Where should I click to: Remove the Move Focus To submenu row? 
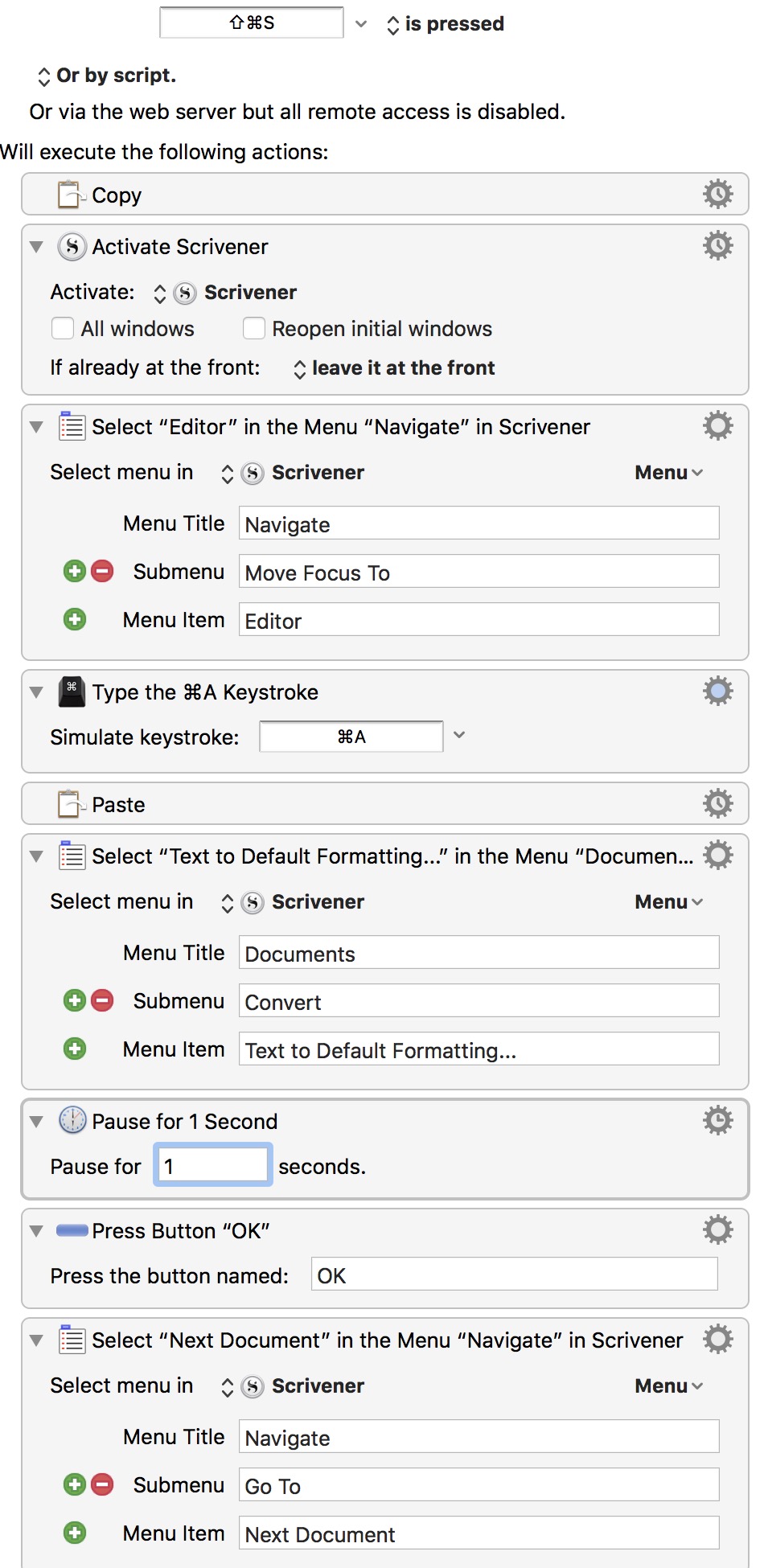pos(102,572)
